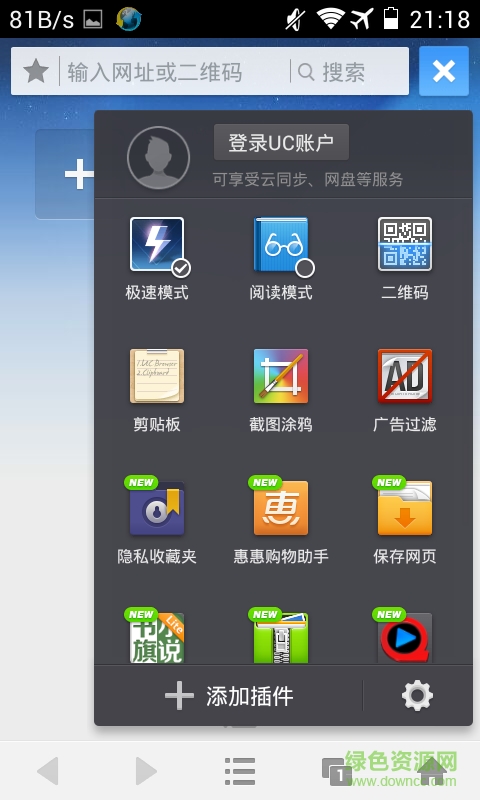The height and width of the screenshot is (800, 480).
Task: Go back with the left arrow
Action: click(x=48, y=770)
